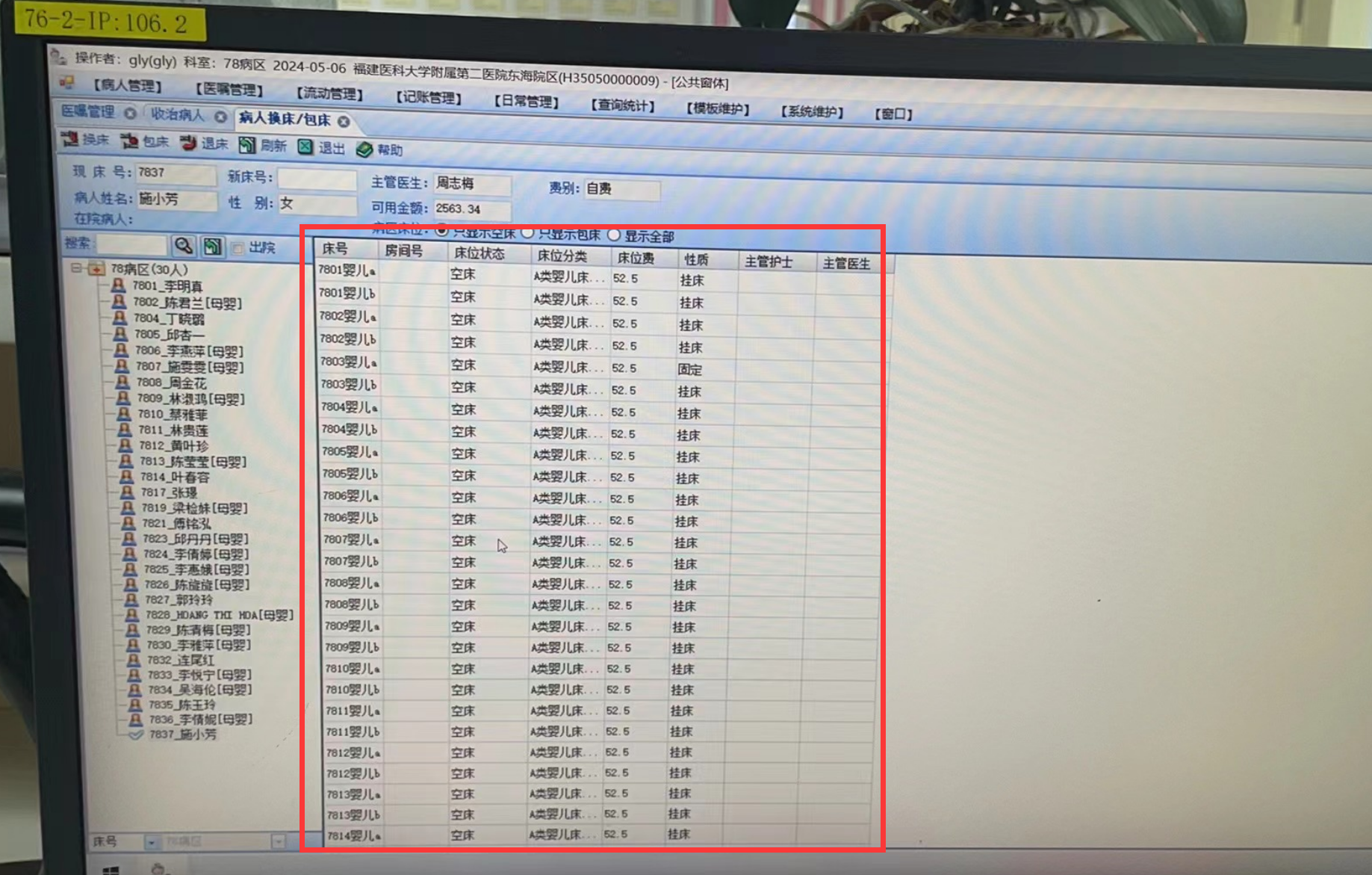Viewport: 1372px width, 875px height.
Task: Switch to the 医嘱管理 document tab
Action: [88, 111]
